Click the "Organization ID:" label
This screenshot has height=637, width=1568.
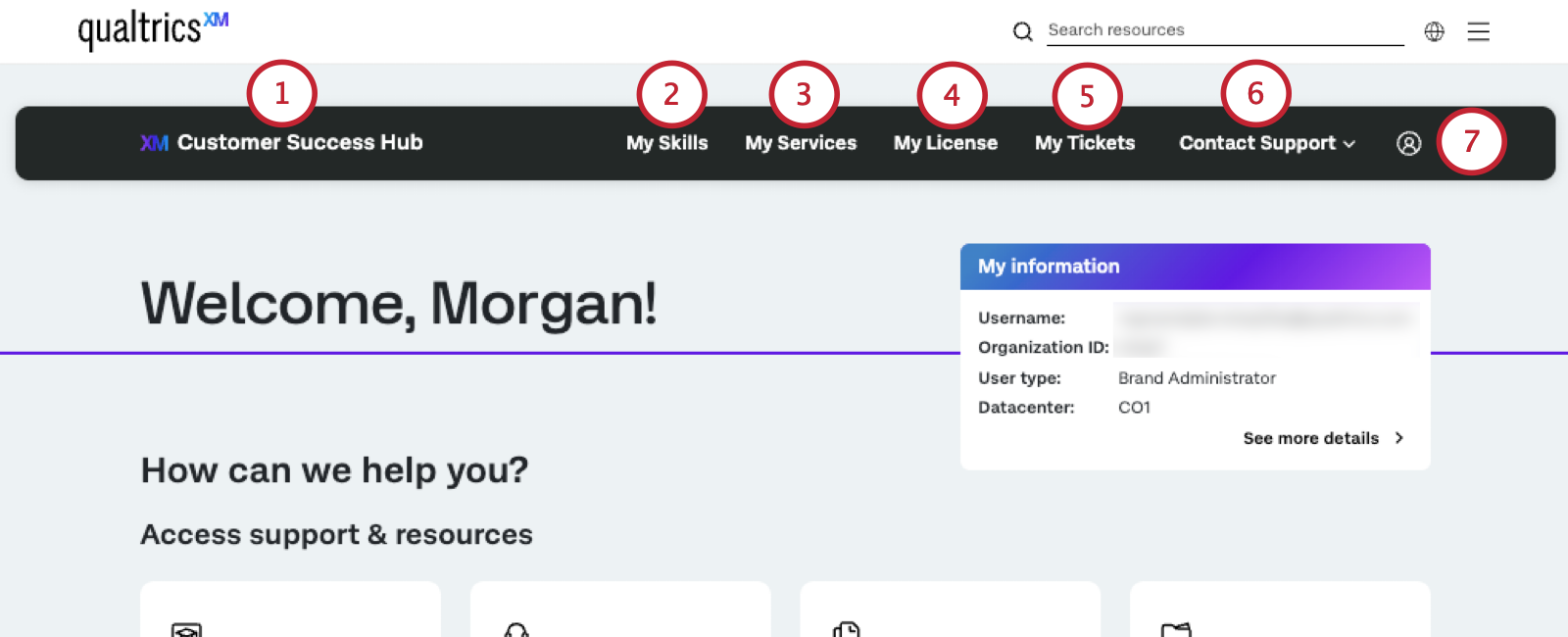[x=1044, y=348]
